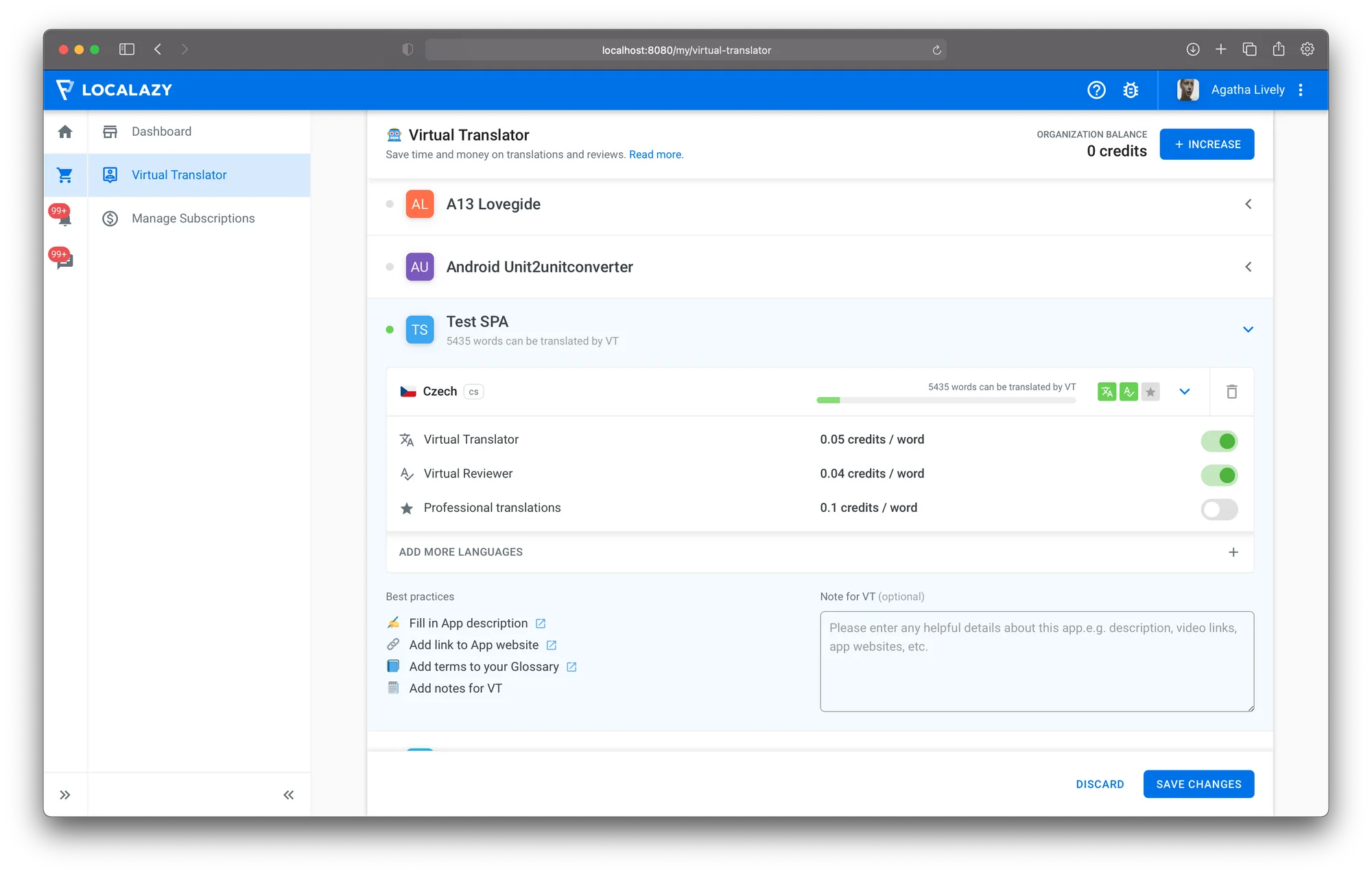Viewport: 1372px width, 874px height.
Task: Click the plus icon to add languages
Action: pyautogui.click(x=1233, y=552)
